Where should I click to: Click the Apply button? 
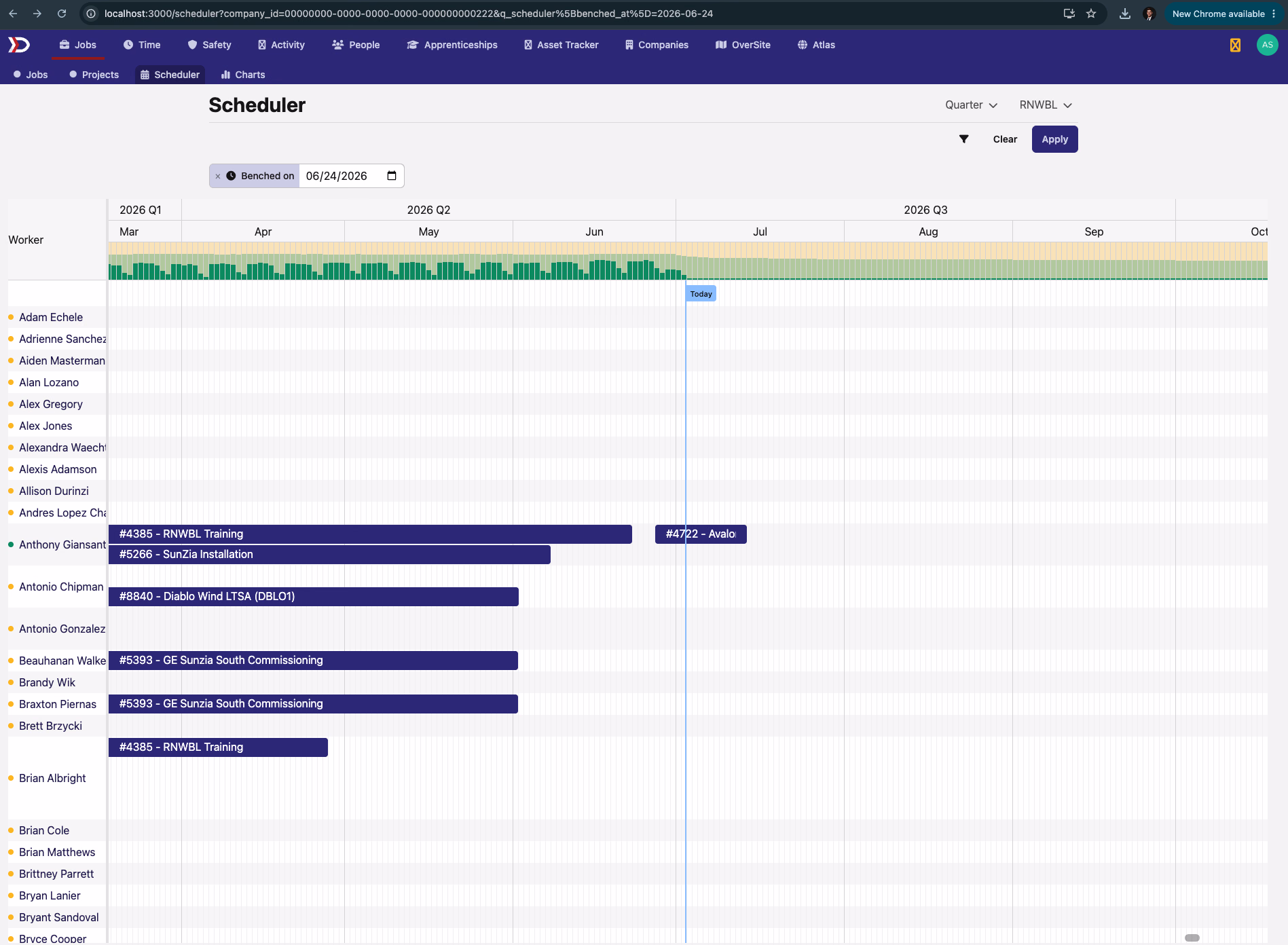coord(1054,139)
